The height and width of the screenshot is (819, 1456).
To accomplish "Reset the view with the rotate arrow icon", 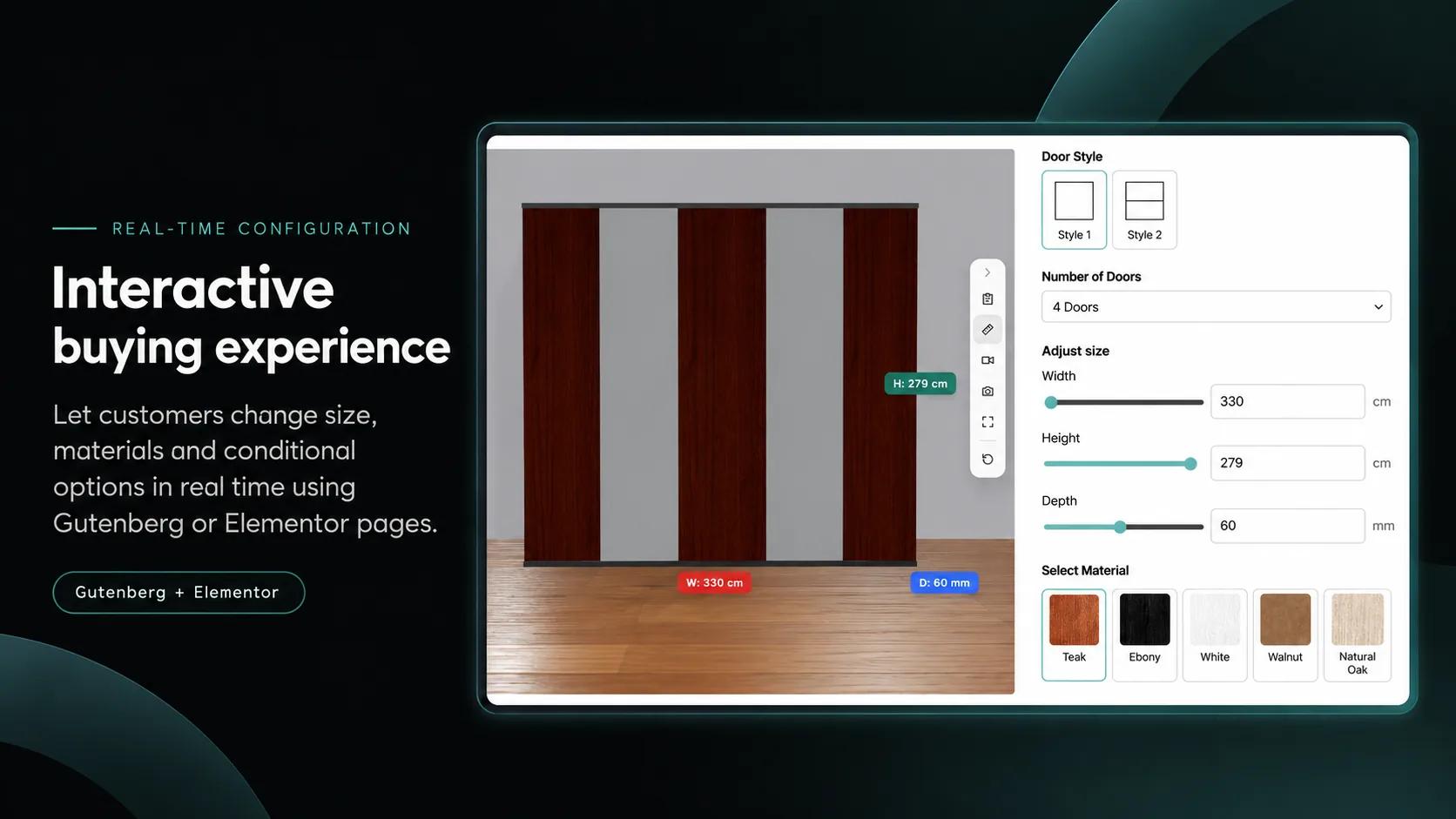I will click(988, 460).
